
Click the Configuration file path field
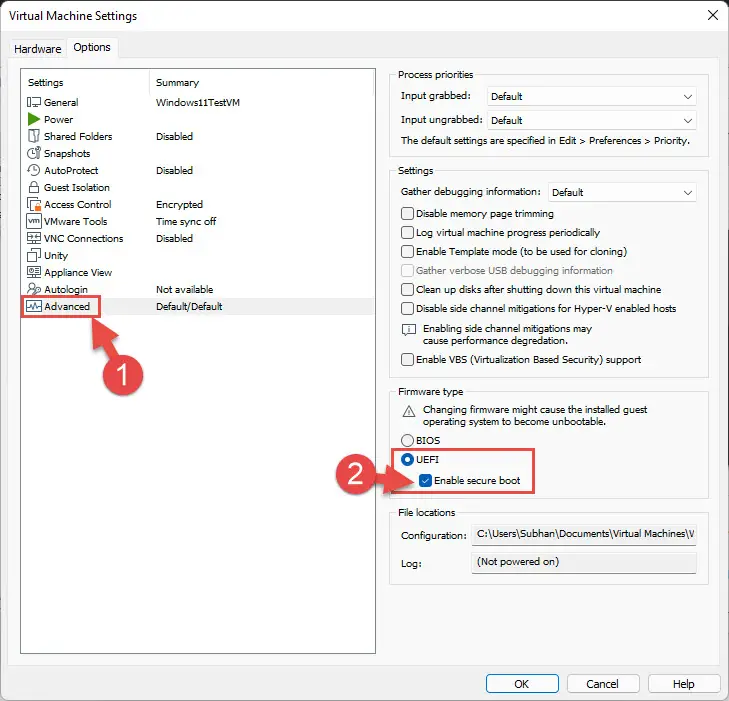point(584,535)
